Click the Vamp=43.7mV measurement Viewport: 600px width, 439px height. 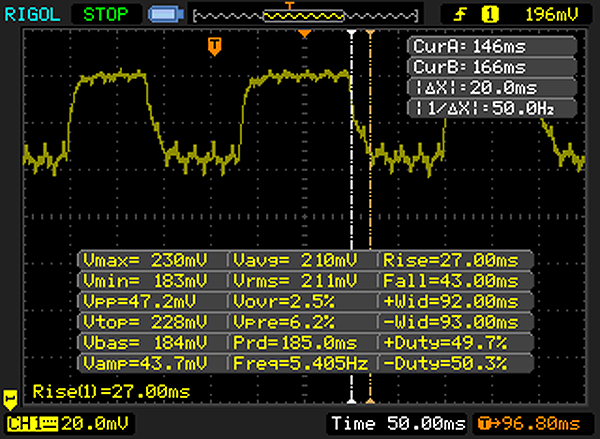click(145, 363)
